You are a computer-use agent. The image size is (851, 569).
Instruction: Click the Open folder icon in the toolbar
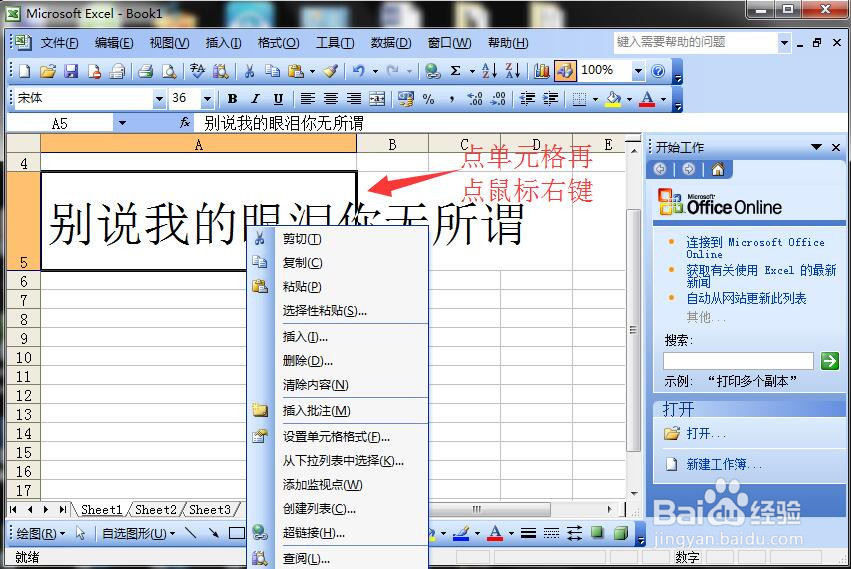(48, 71)
